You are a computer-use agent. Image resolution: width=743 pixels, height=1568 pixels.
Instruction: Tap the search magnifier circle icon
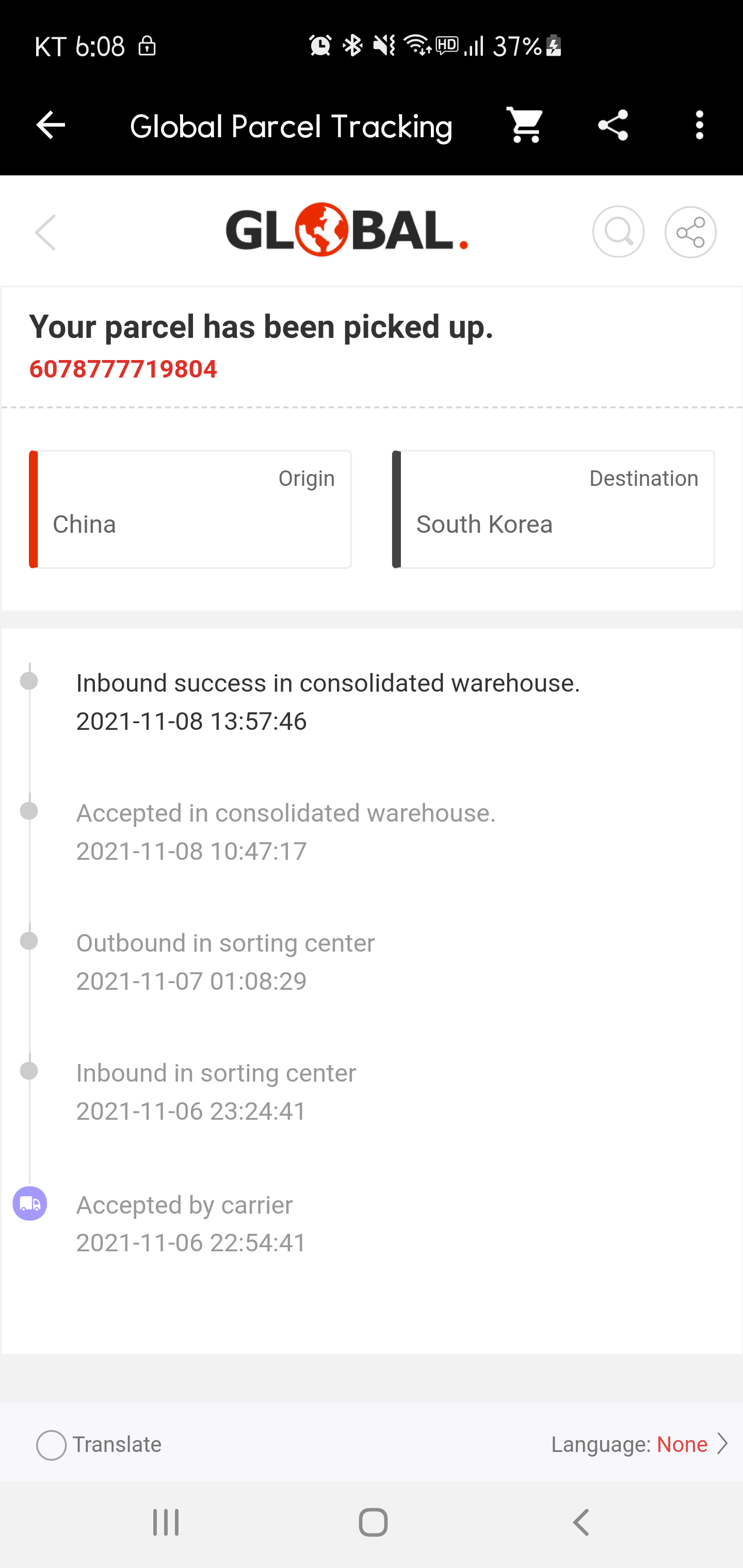pyautogui.click(x=618, y=232)
